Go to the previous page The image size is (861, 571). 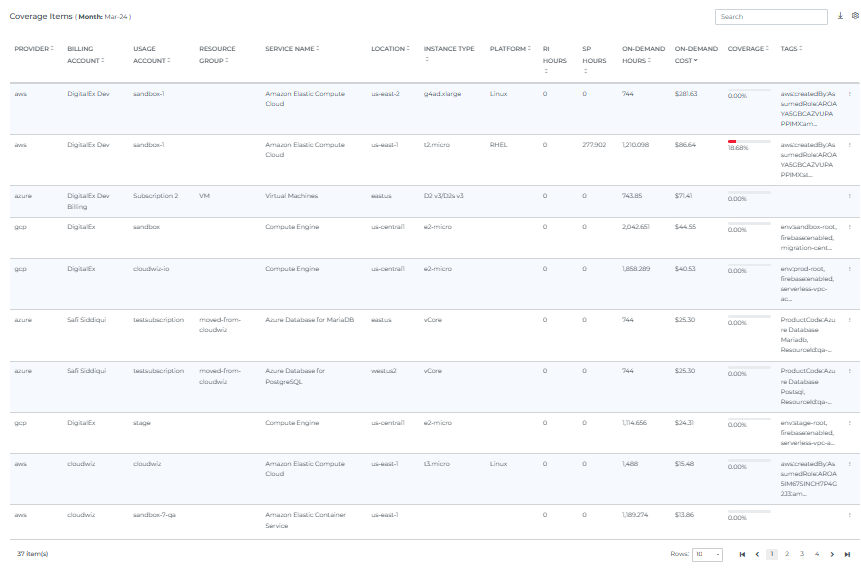click(757, 554)
